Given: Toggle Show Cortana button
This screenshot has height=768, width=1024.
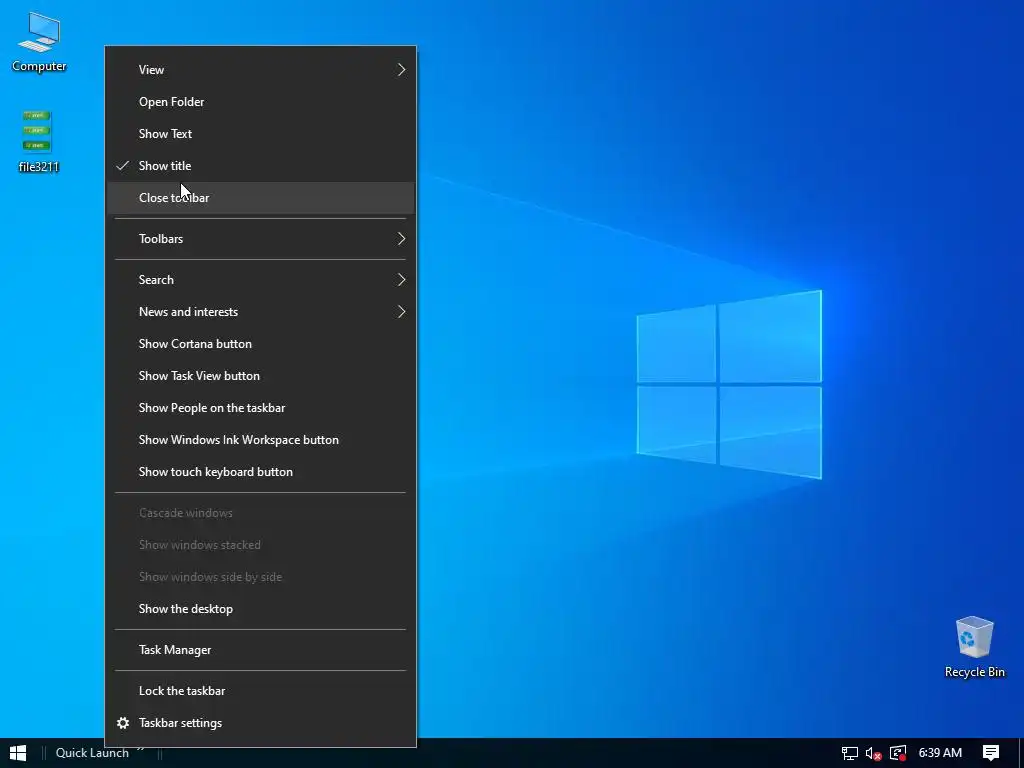Looking at the screenshot, I should point(261,344).
